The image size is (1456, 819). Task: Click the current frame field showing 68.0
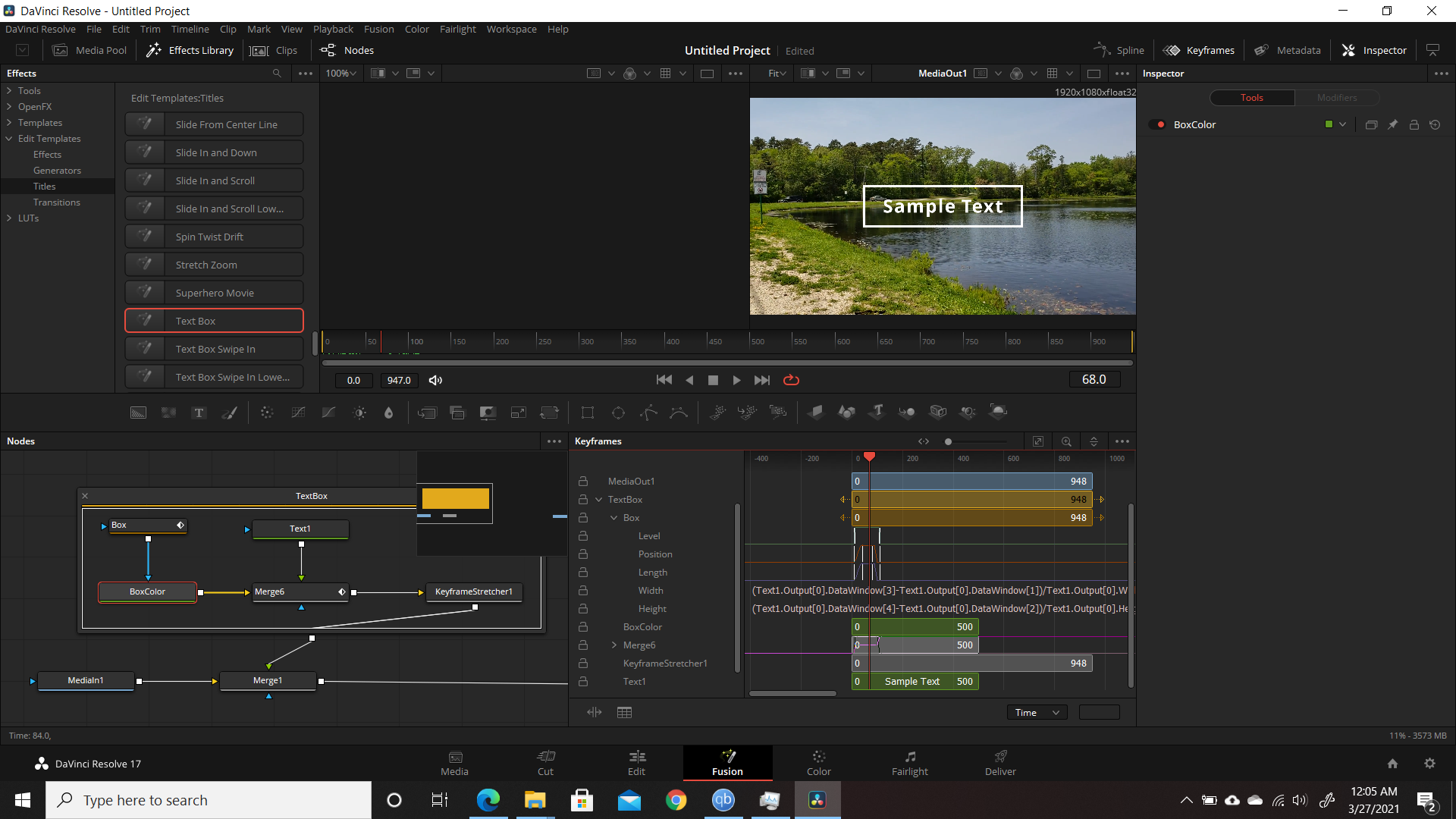coord(1094,379)
